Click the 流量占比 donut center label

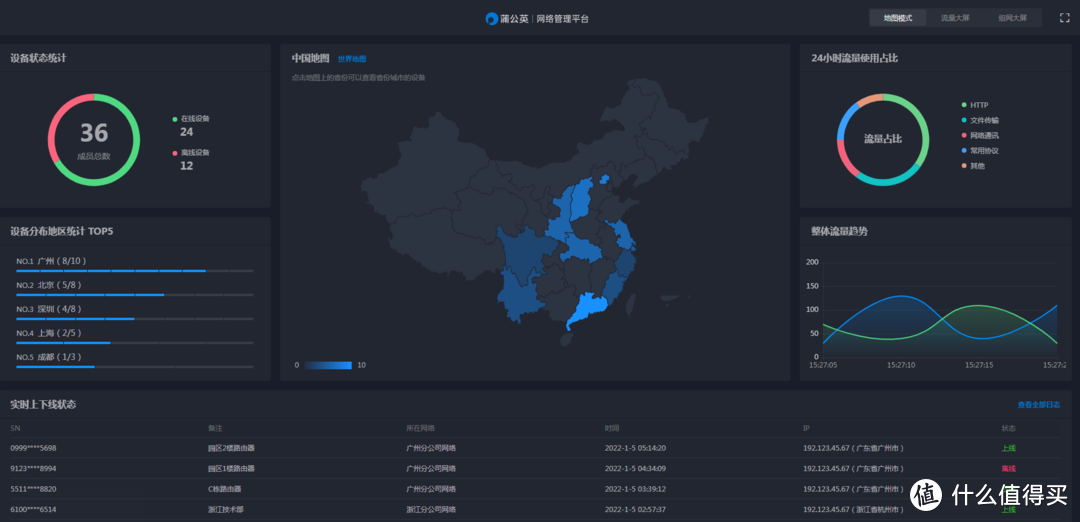coord(883,139)
